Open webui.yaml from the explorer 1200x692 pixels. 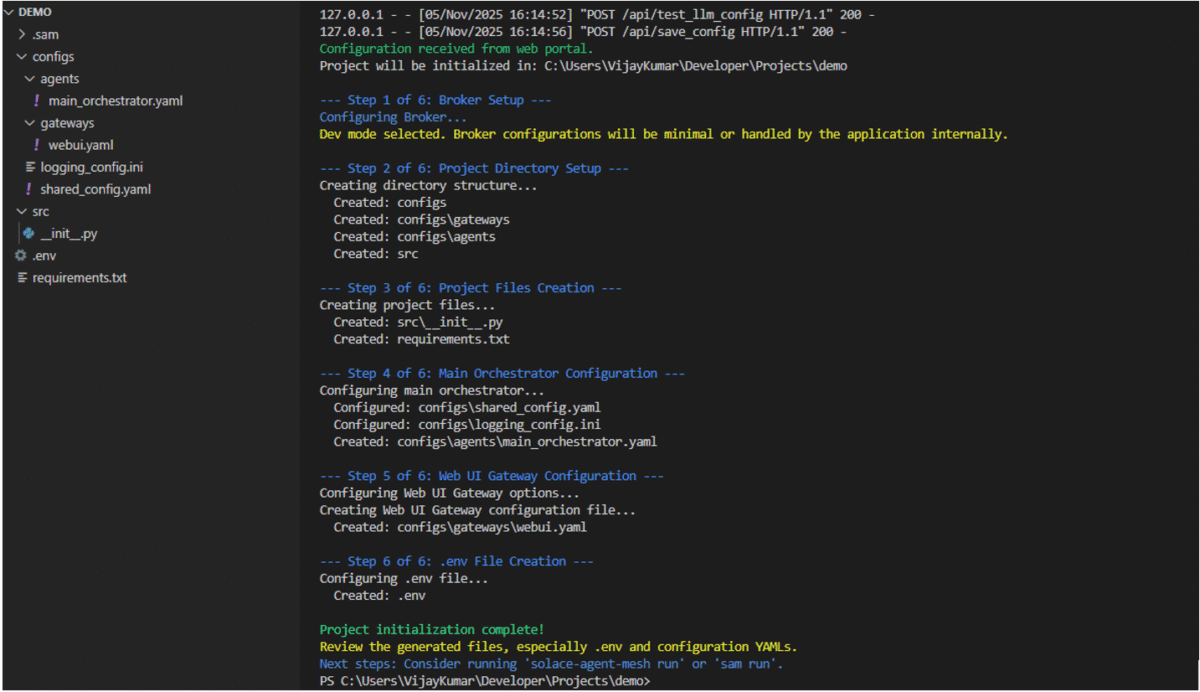80,144
